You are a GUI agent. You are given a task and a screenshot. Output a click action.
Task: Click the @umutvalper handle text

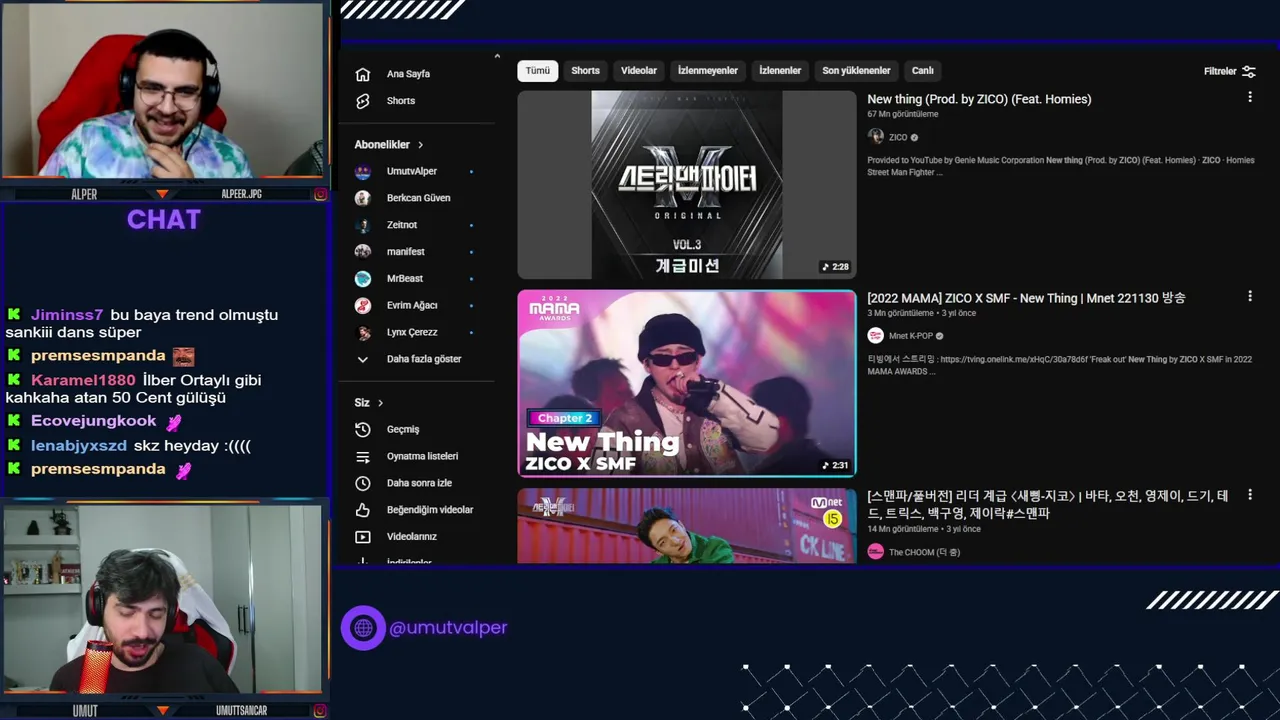coord(448,628)
